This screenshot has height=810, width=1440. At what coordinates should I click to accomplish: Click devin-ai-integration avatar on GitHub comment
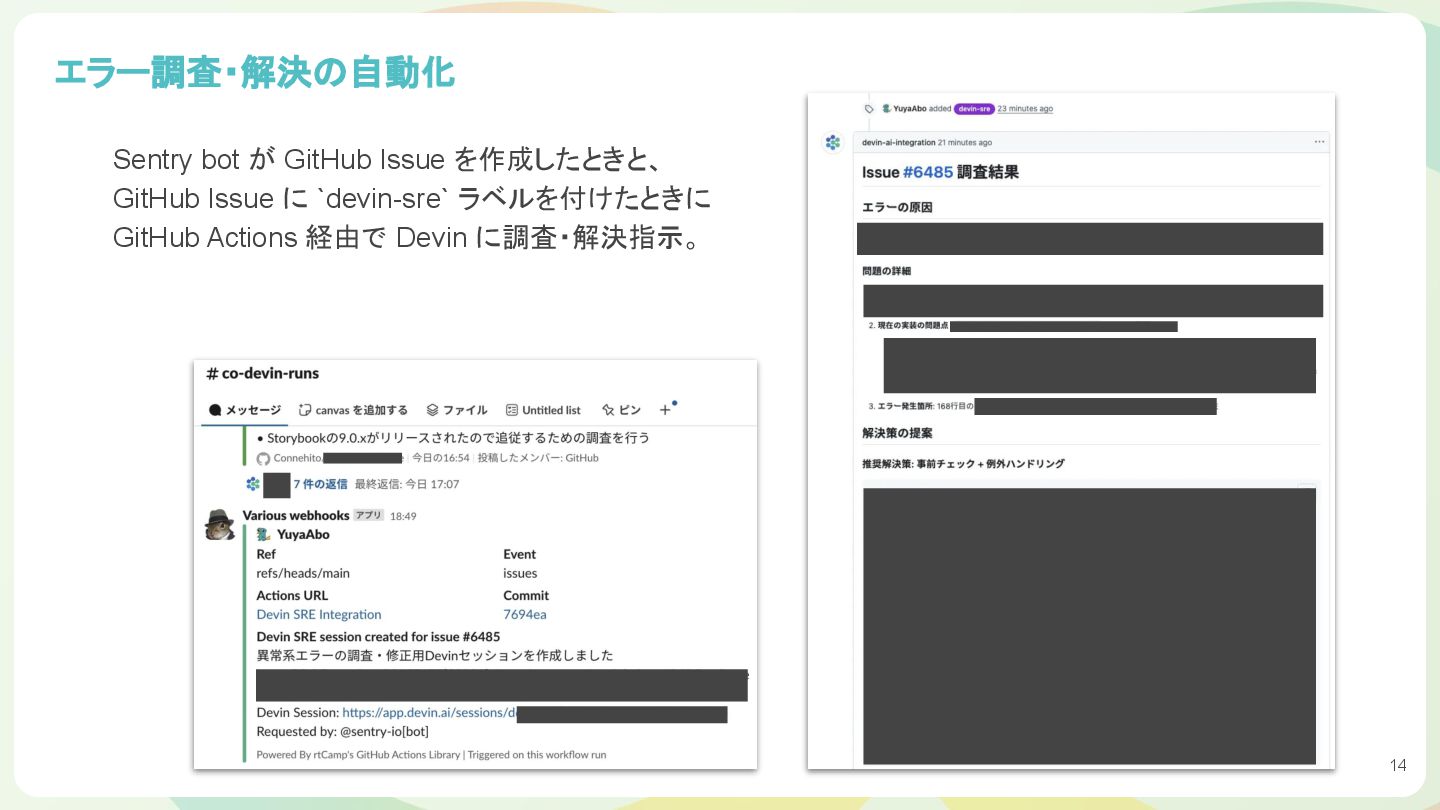[x=833, y=142]
